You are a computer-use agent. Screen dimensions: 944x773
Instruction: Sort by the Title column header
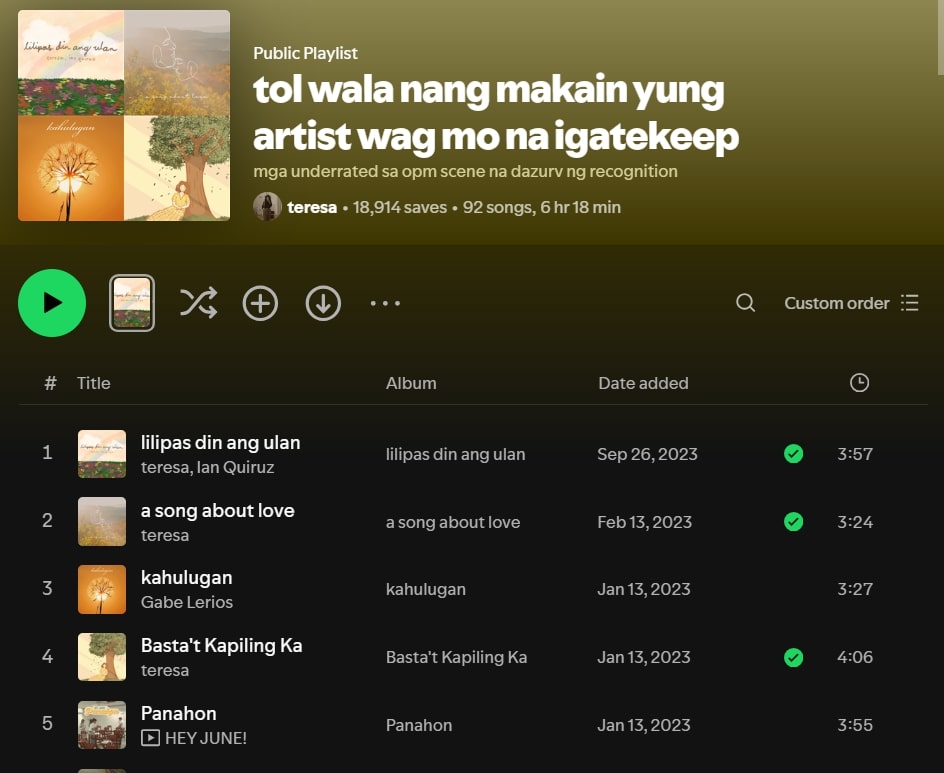(x=94, y=383)
